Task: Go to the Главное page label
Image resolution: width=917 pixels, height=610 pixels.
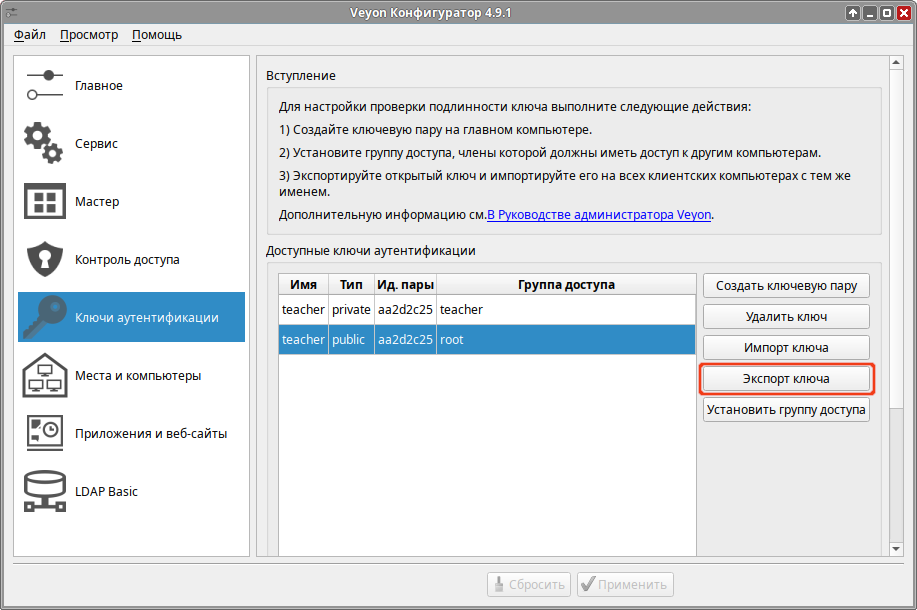Action: point(99,85)
